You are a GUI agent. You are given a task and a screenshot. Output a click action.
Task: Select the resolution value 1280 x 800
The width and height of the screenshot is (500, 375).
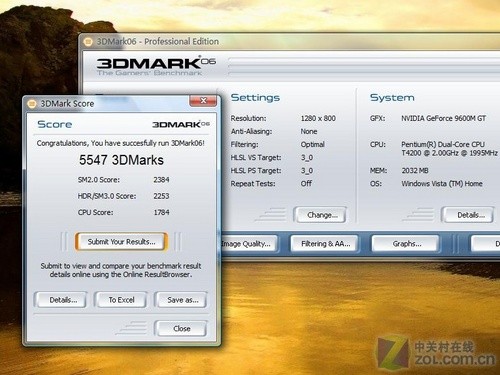pyautogui.click(x=318, y=118)
